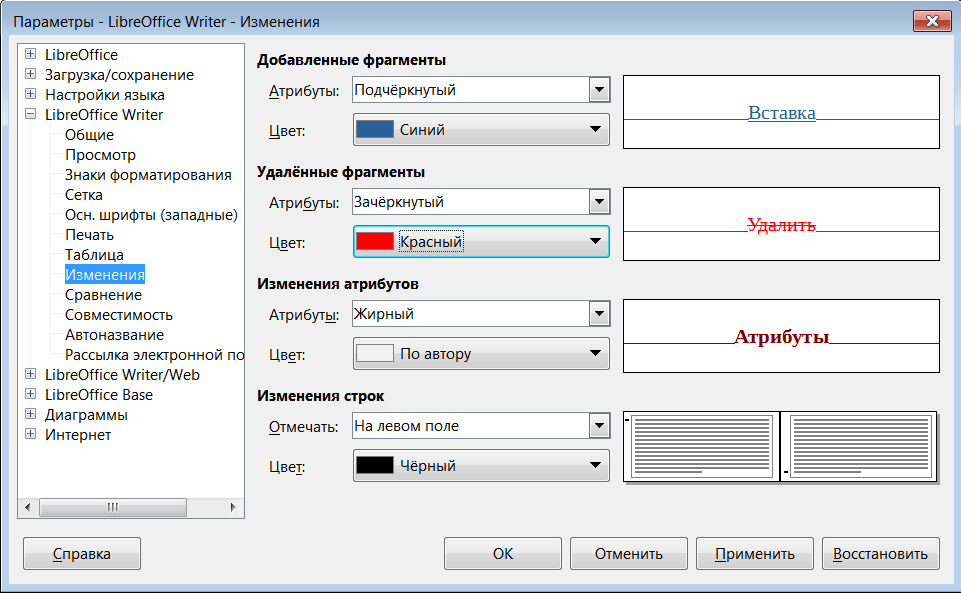Click the LibreOffice Base label
961x593 pixels.
pos(99,395)
